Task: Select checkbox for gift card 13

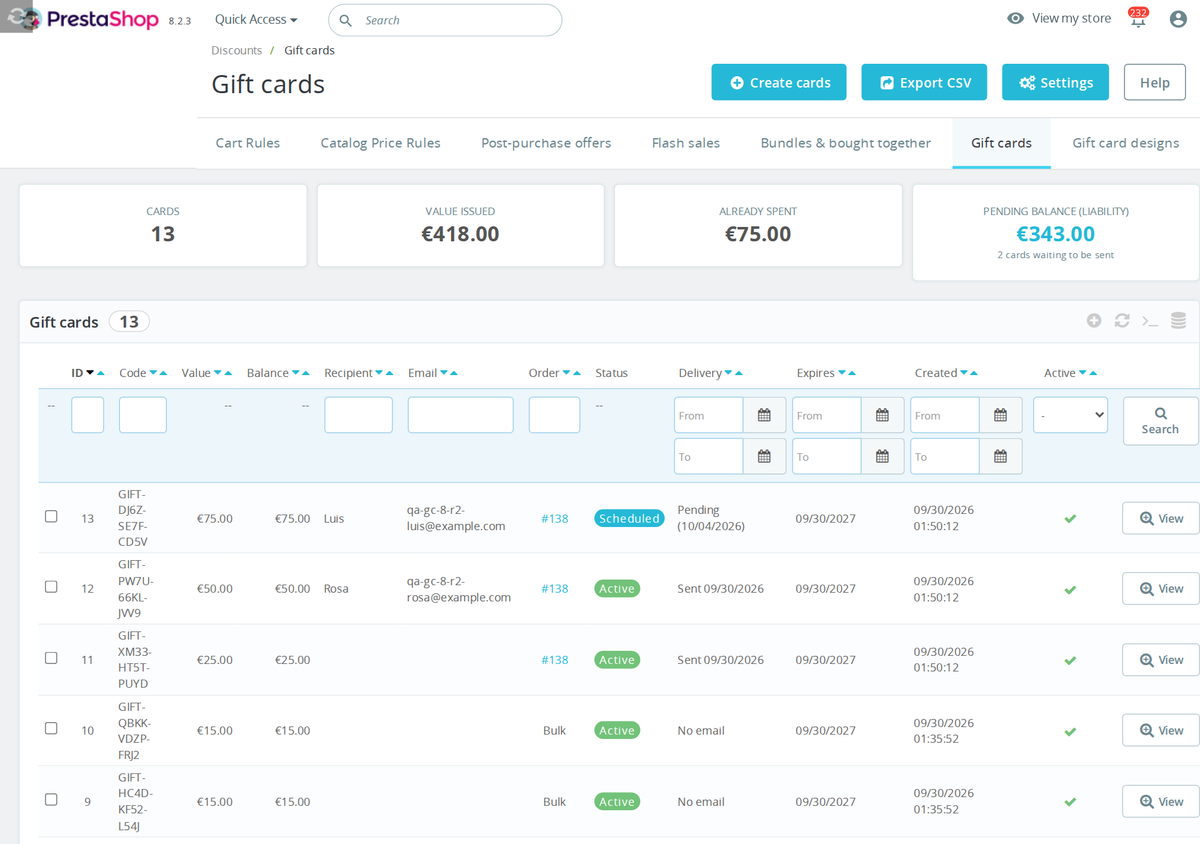Action: tap(51, 517)
